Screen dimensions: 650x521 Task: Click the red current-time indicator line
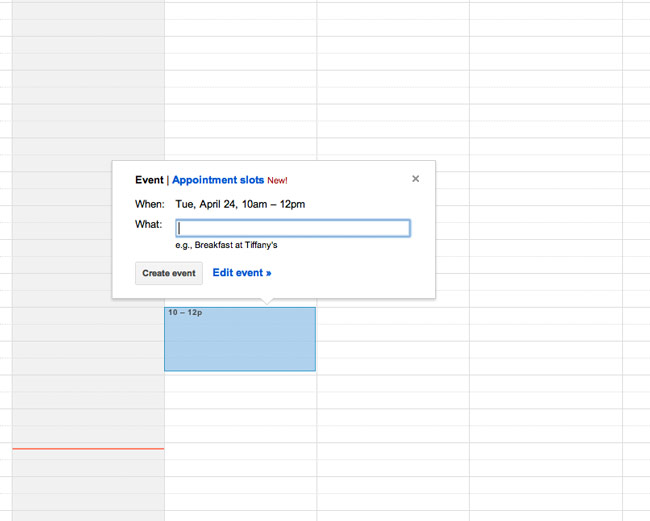[x=88, y=448]
